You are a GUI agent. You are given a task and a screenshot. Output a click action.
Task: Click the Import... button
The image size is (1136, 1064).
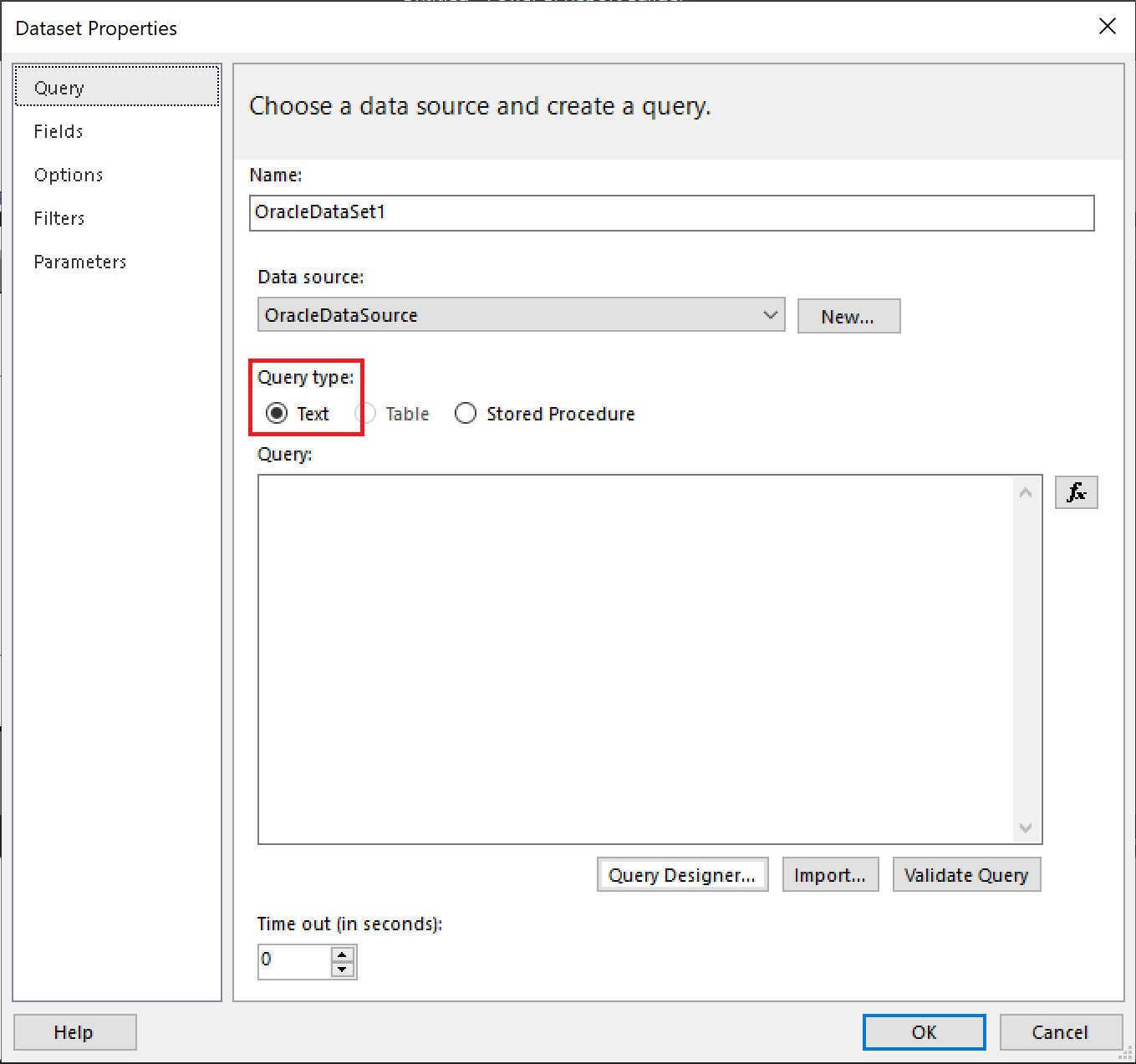click(x=830, y=874)
